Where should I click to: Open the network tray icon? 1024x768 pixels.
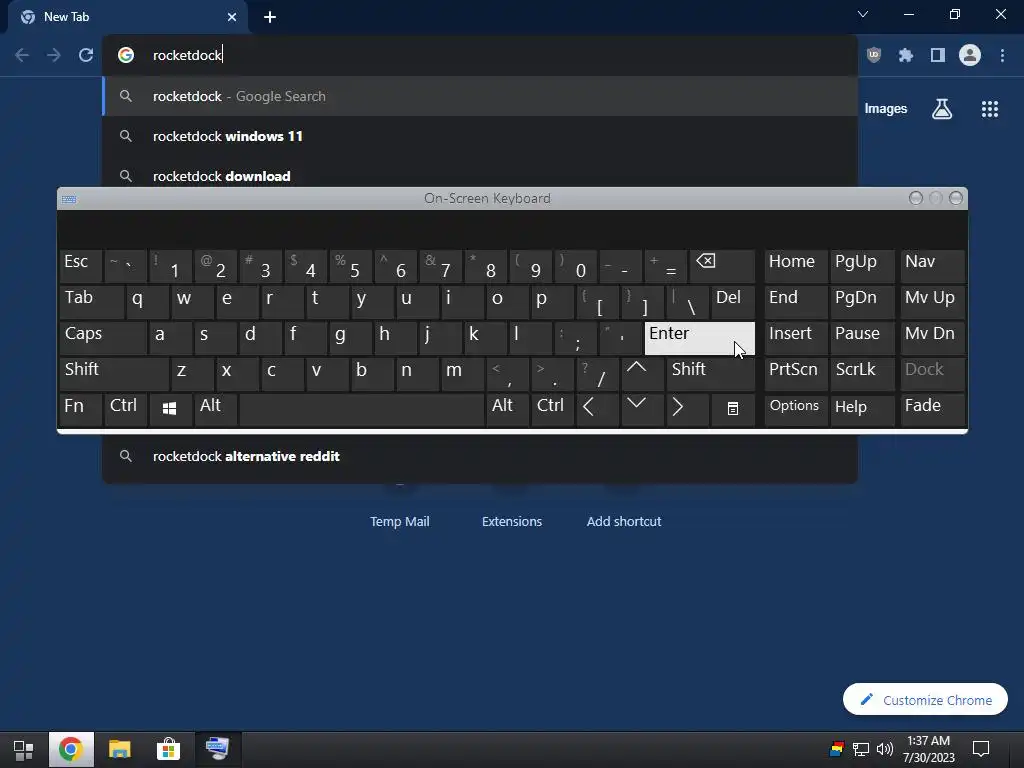click(x=861, y=749)
